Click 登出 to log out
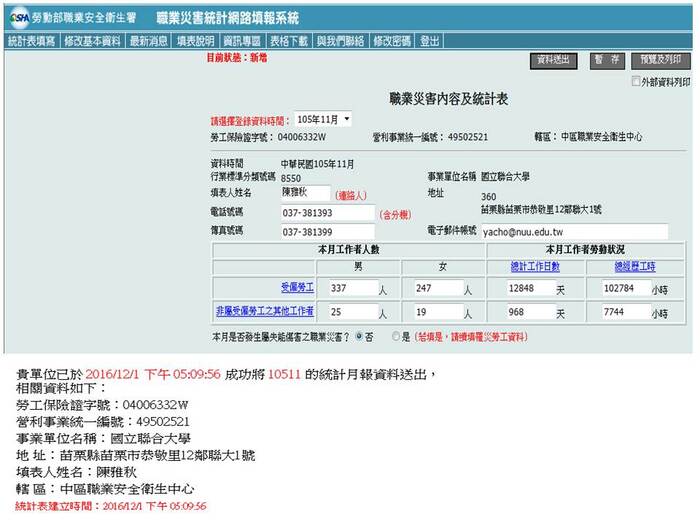This screenshot has width=700, height=525. 429,41
